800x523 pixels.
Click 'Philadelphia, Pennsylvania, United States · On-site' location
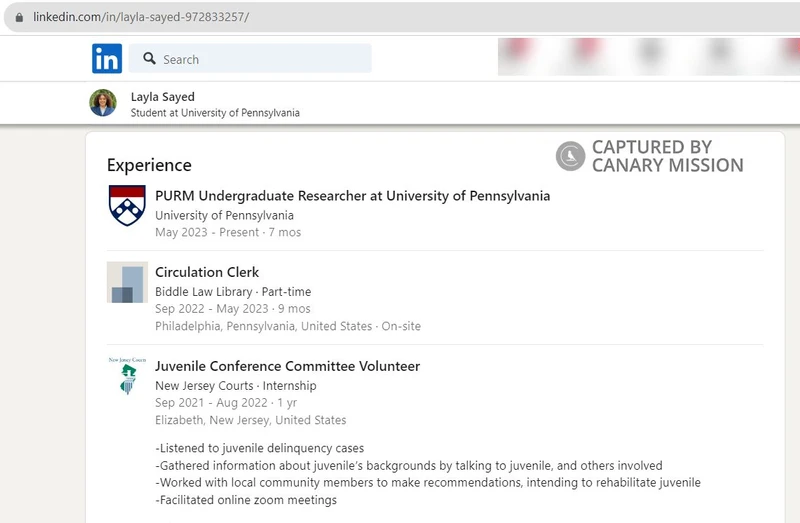pos(288,326)
